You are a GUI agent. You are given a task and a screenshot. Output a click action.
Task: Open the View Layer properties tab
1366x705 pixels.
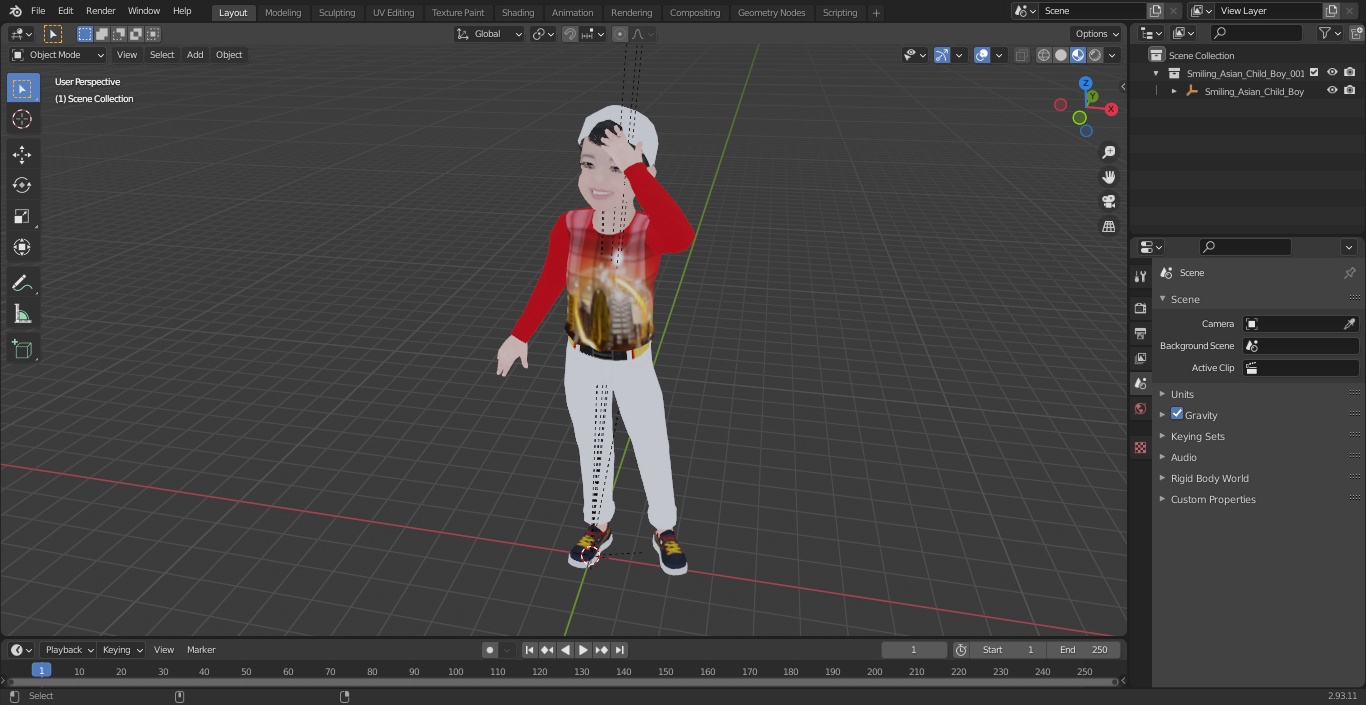pos(1140,358)
